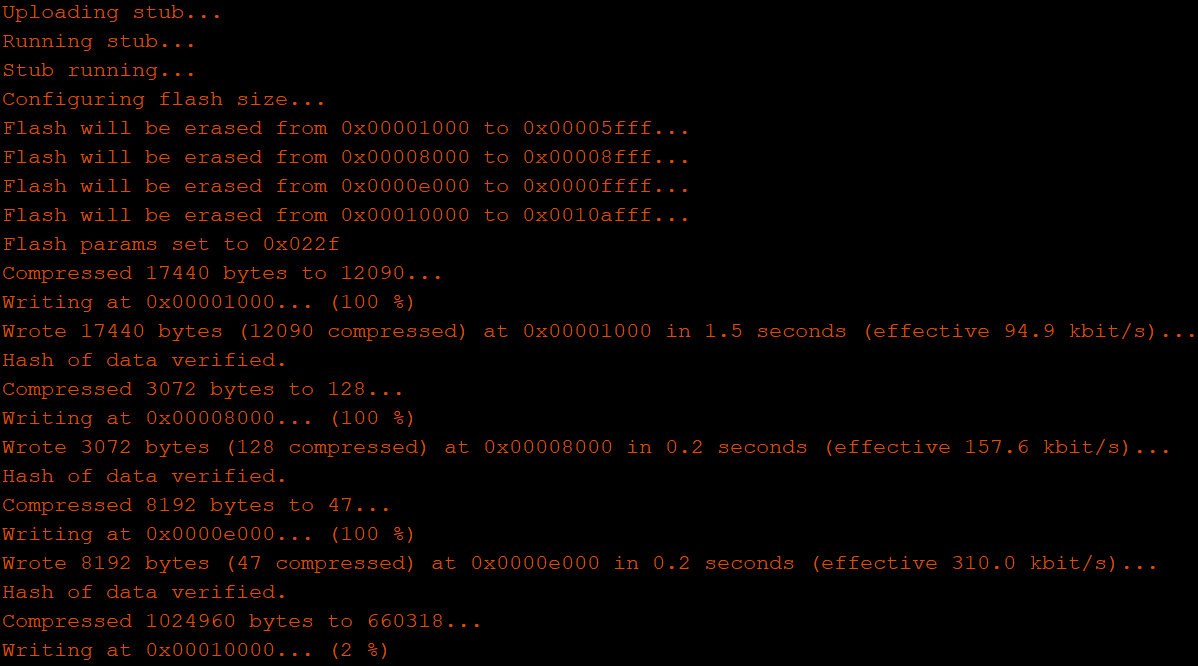This screenshot has width=1198, height=666.
Task: Click the "Running stub..." line
Action: 99,42
